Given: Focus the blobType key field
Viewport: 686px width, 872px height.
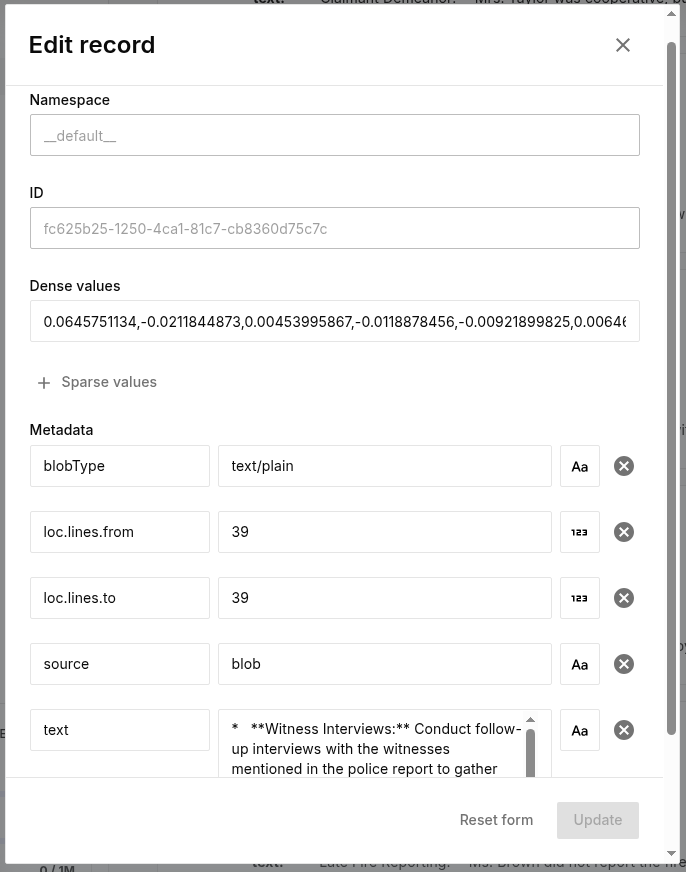Looking at the screenshot, I should tap(120, 466).
